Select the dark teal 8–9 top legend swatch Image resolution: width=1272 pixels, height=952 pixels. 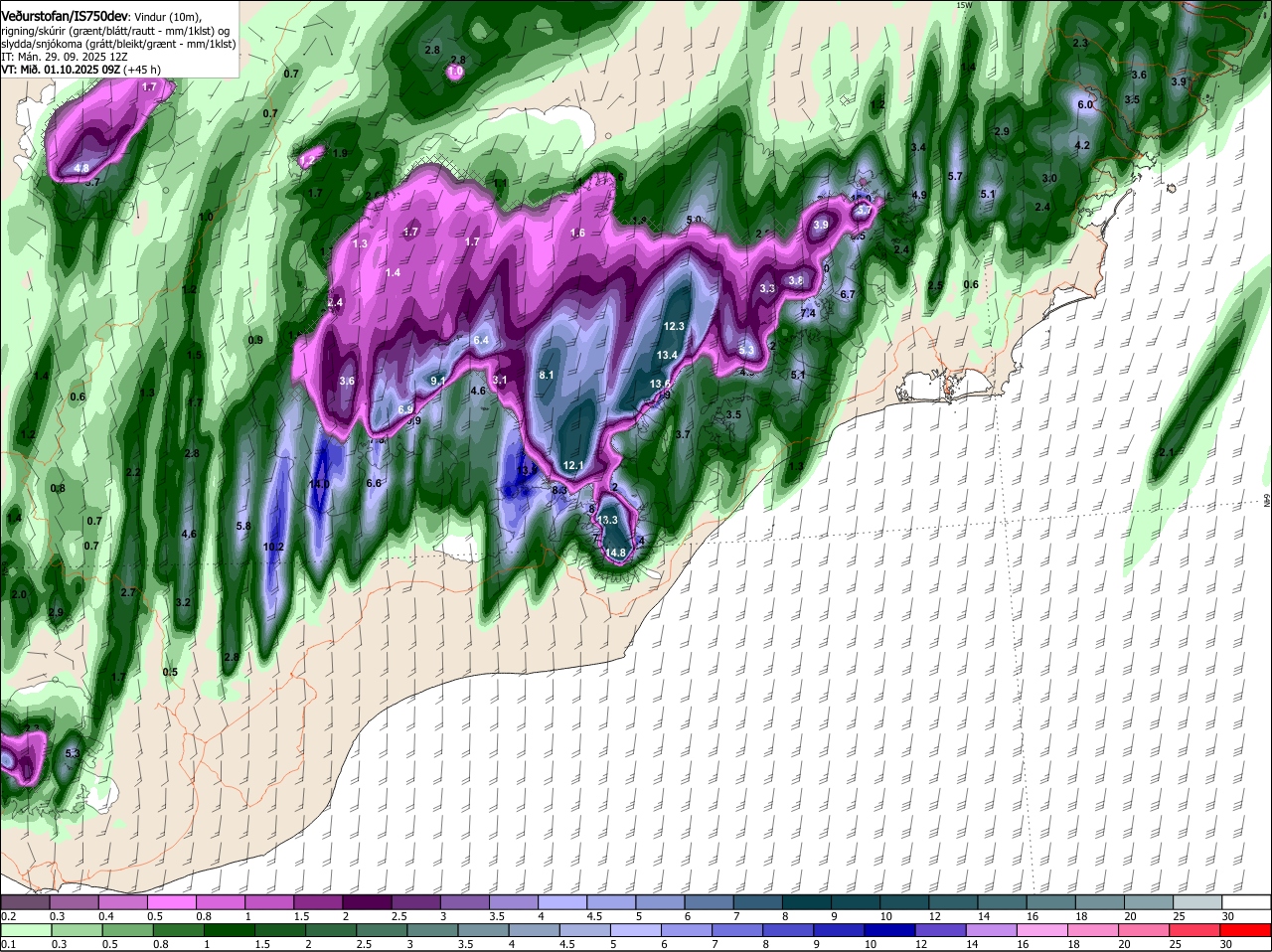coord(807,901)
